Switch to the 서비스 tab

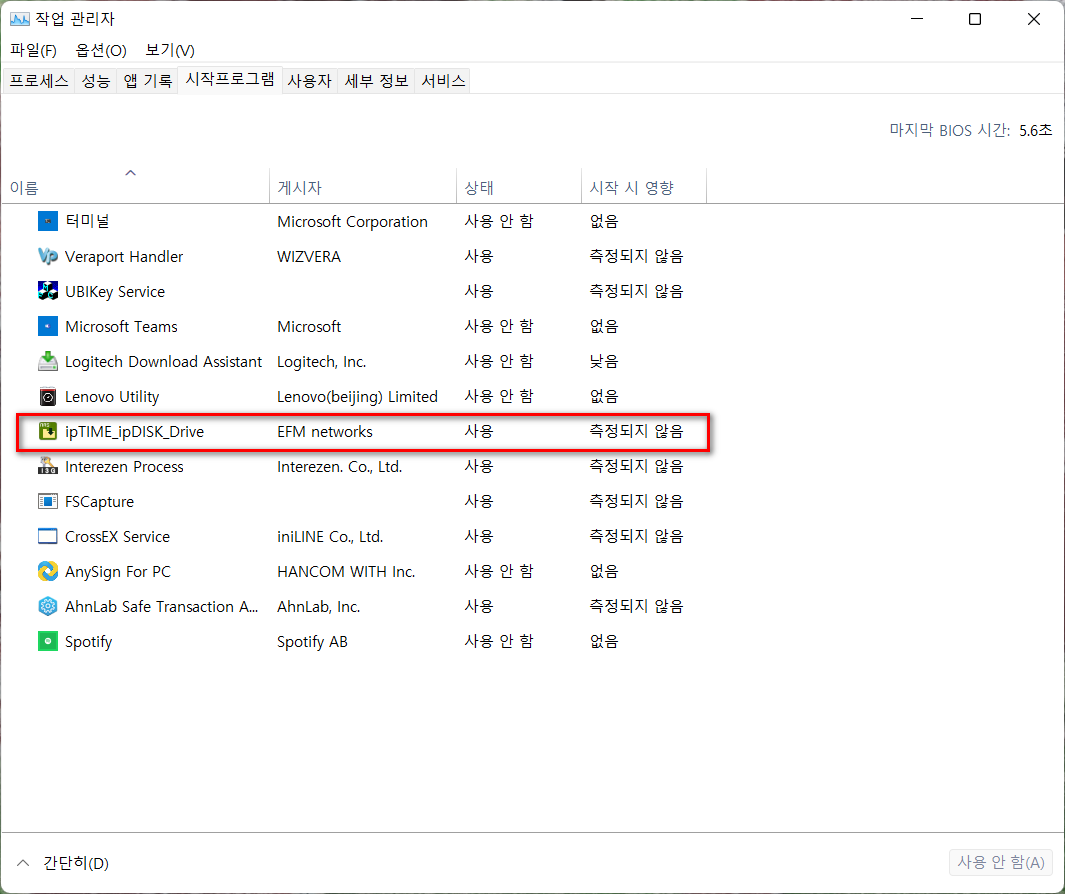pos(443,81)
